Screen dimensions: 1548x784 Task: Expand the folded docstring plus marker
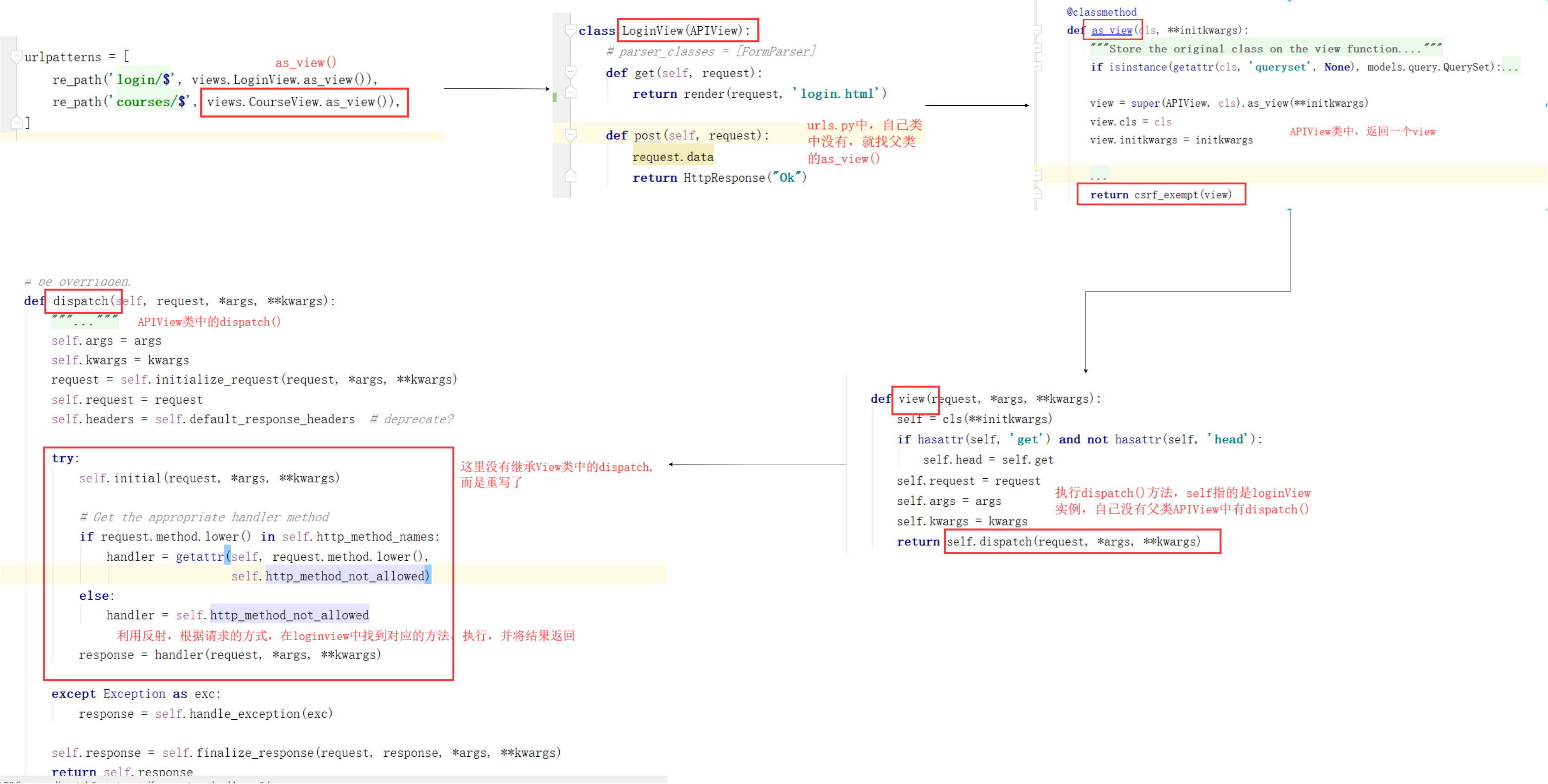point(1038,48)
